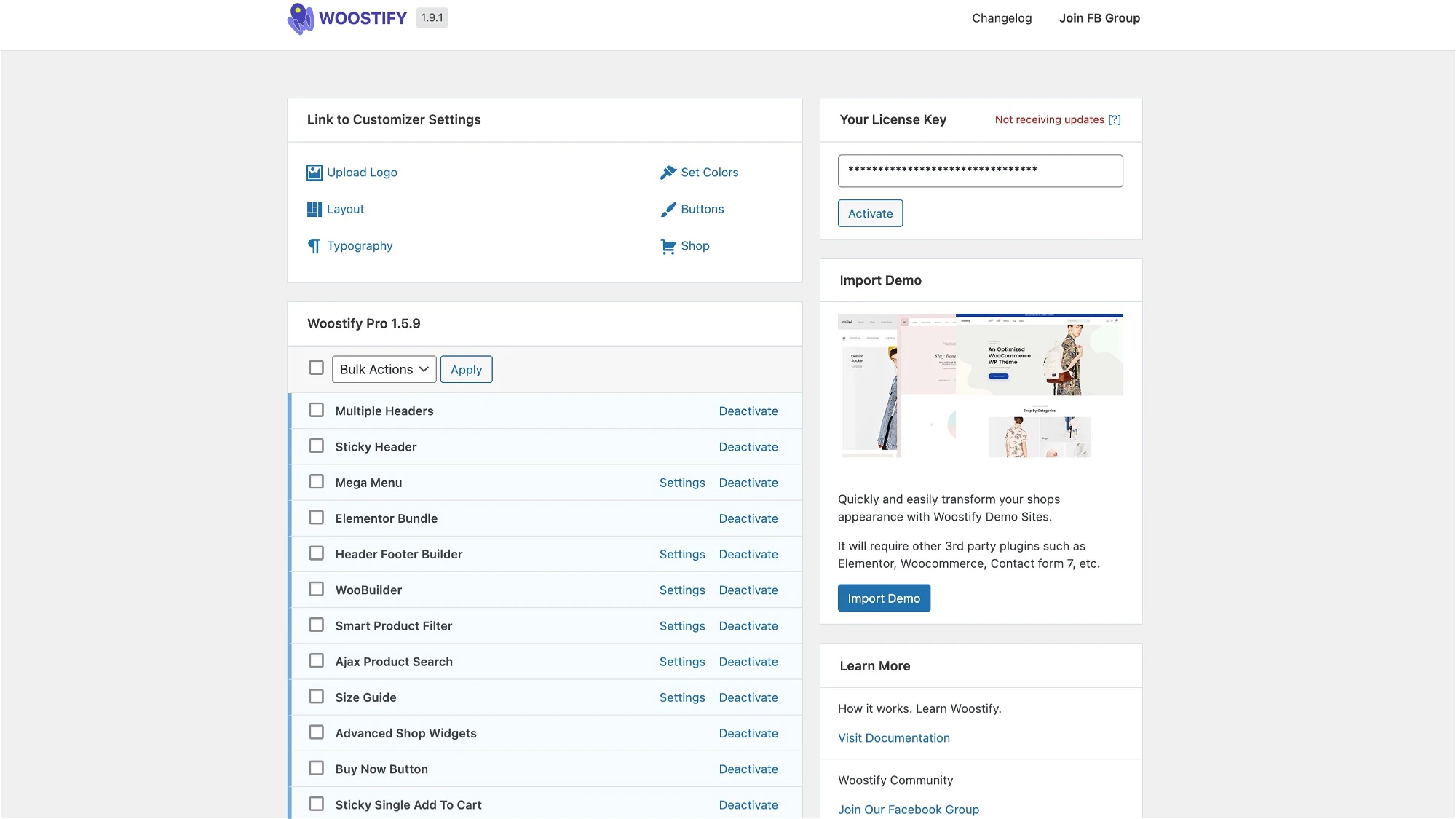Image resolution: width=1456 pixels, height=819 pixels.
Task: Click inside the license key input field
Action: (980, 170)
